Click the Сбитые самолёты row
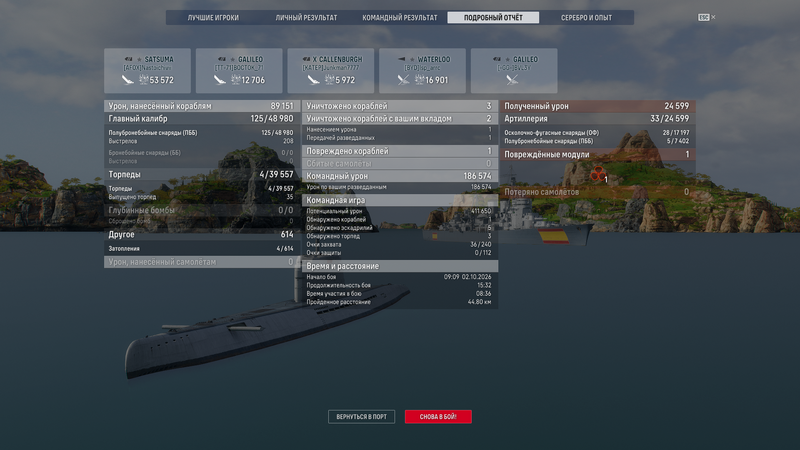This screenshot has height=450, width=800. [x=400, y=163]
